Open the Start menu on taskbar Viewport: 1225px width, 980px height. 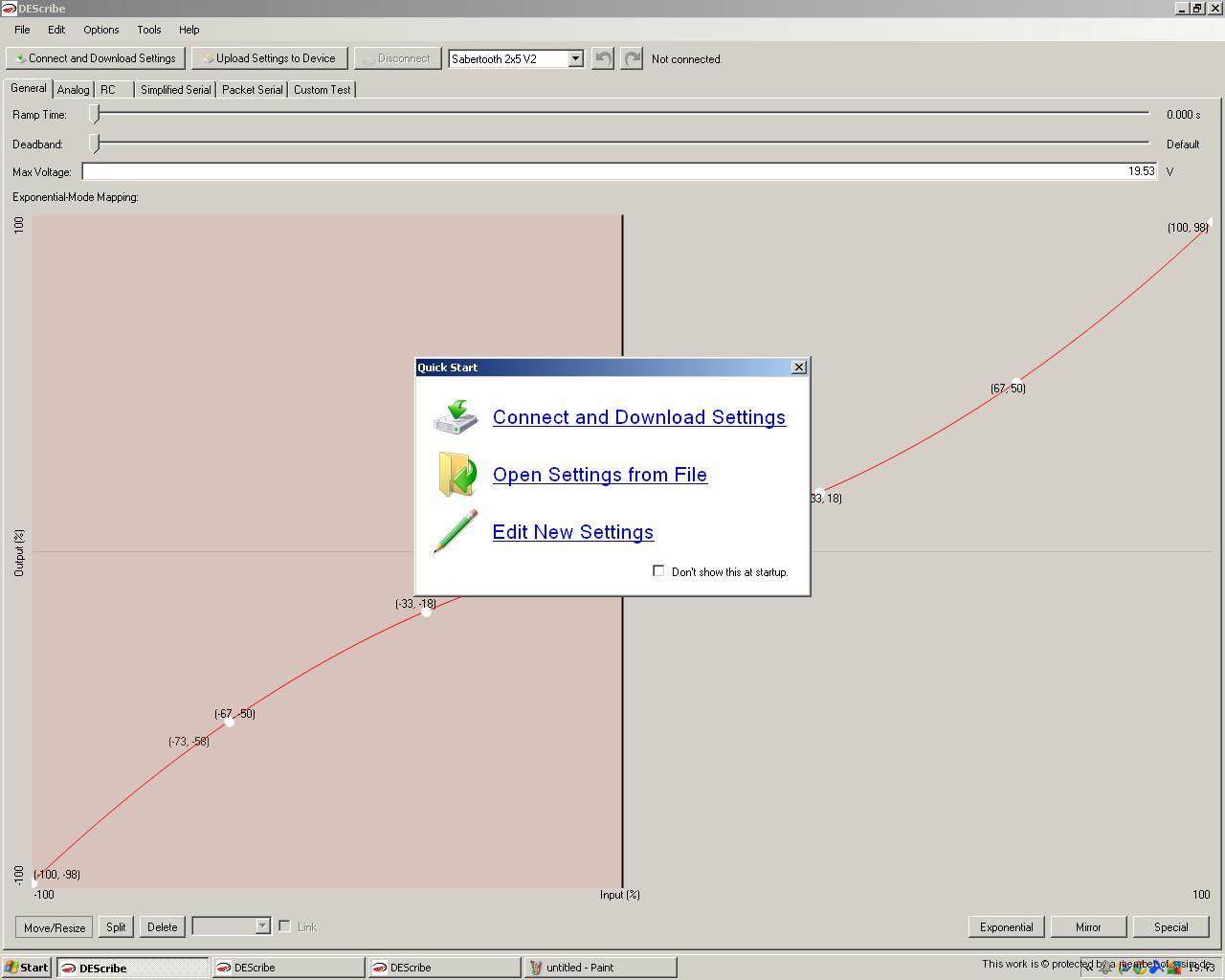[x=27, y=968]
